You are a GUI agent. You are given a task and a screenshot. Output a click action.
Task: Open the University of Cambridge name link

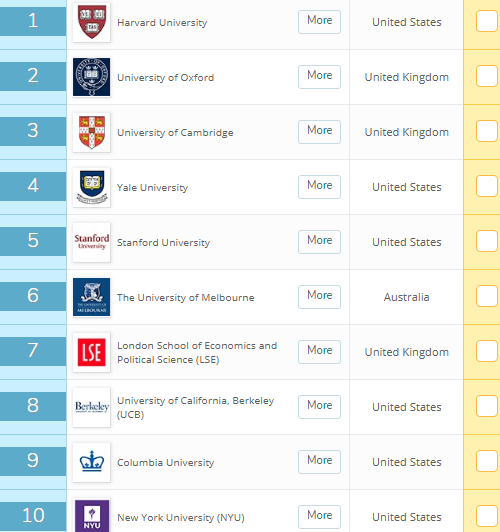click(x=175, y=132)
